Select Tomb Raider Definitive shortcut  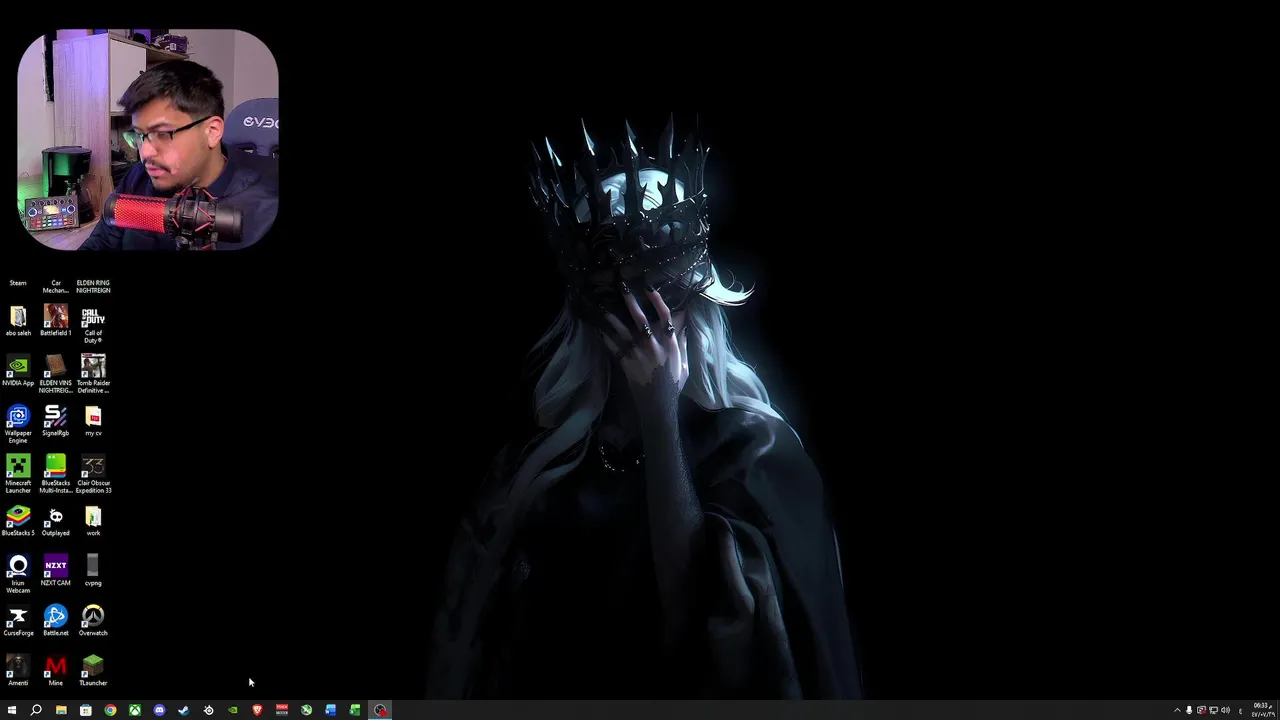coord(93,374)
